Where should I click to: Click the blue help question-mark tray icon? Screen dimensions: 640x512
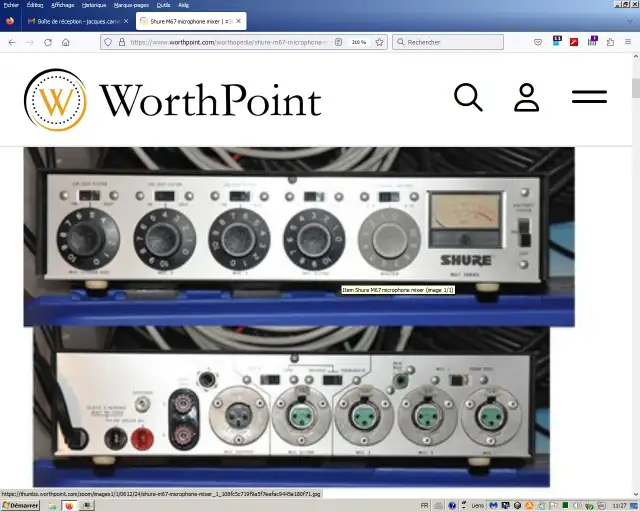(452, 506)
